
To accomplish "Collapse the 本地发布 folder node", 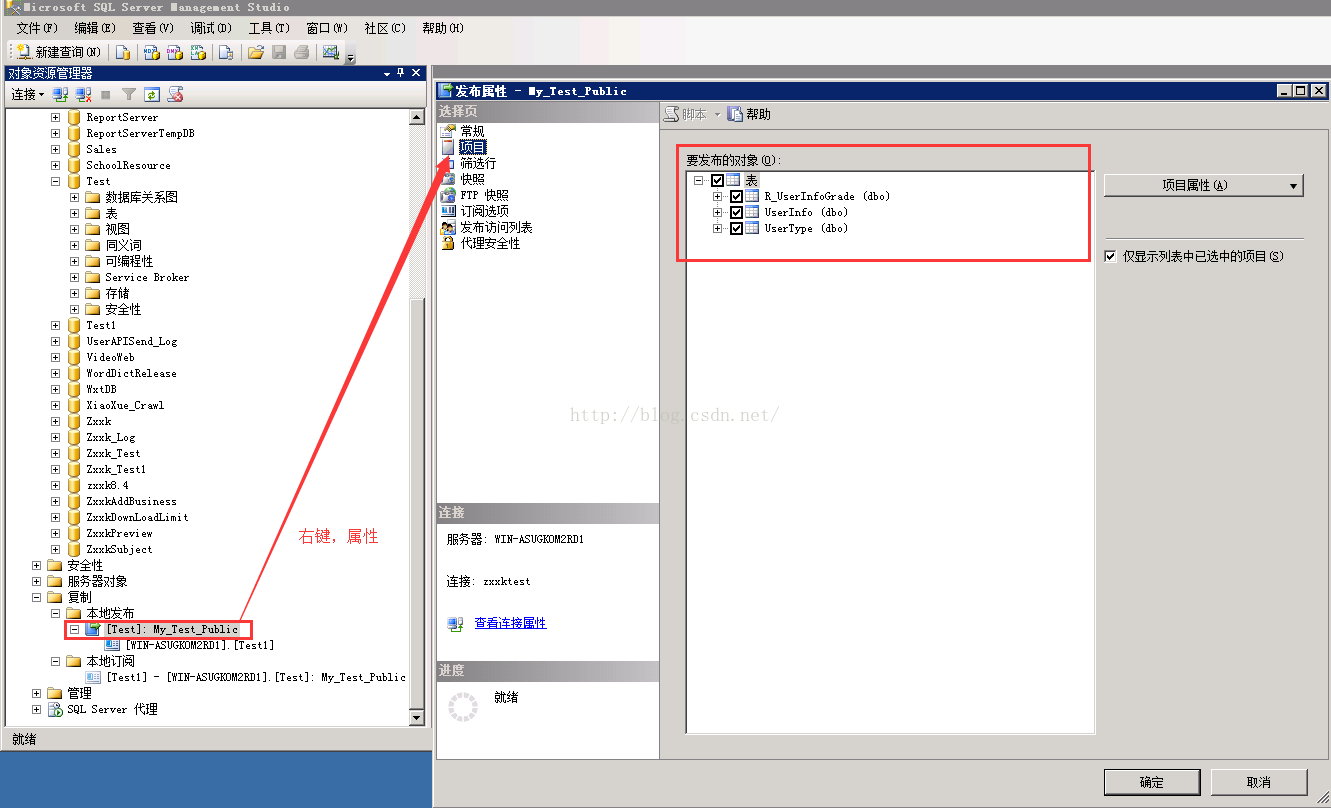I will [x=56, y=613].
